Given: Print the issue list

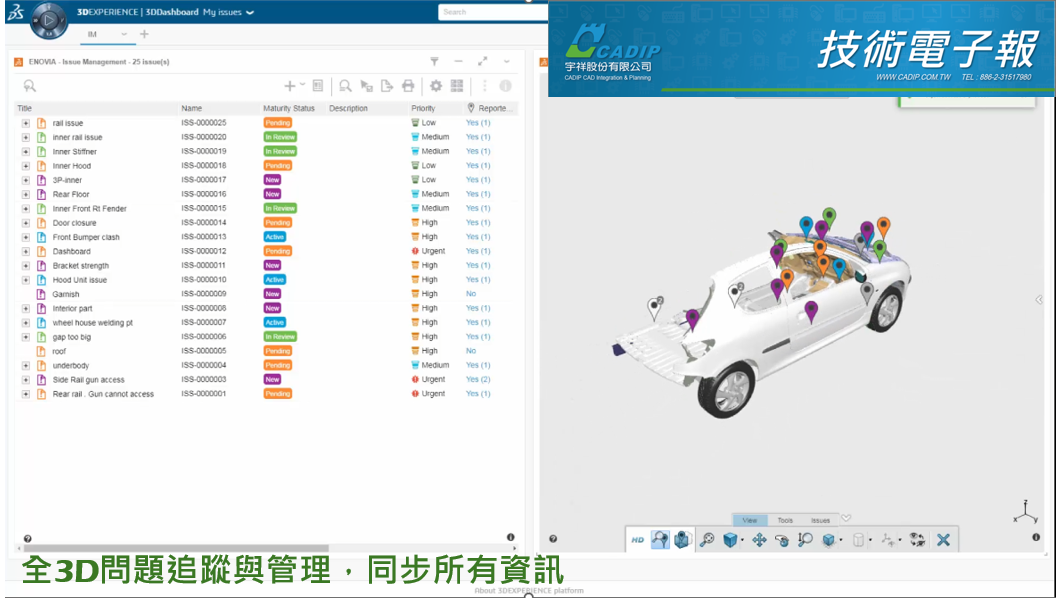Looking at the screenshot, I should pos(408,86).
